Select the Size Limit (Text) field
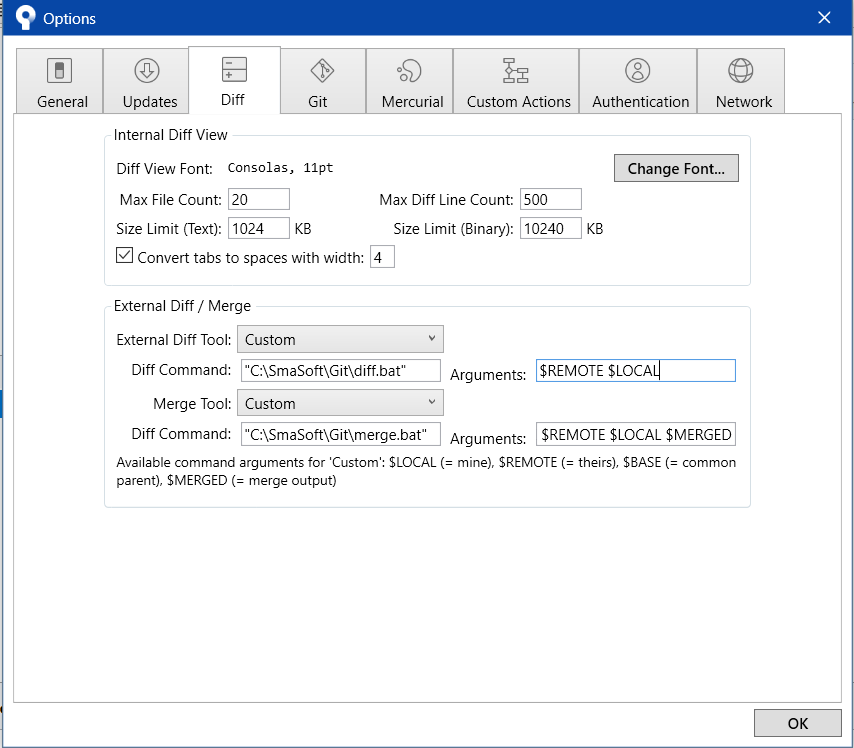This screenshot has height=748, width=854. click(x=259, y=228)
